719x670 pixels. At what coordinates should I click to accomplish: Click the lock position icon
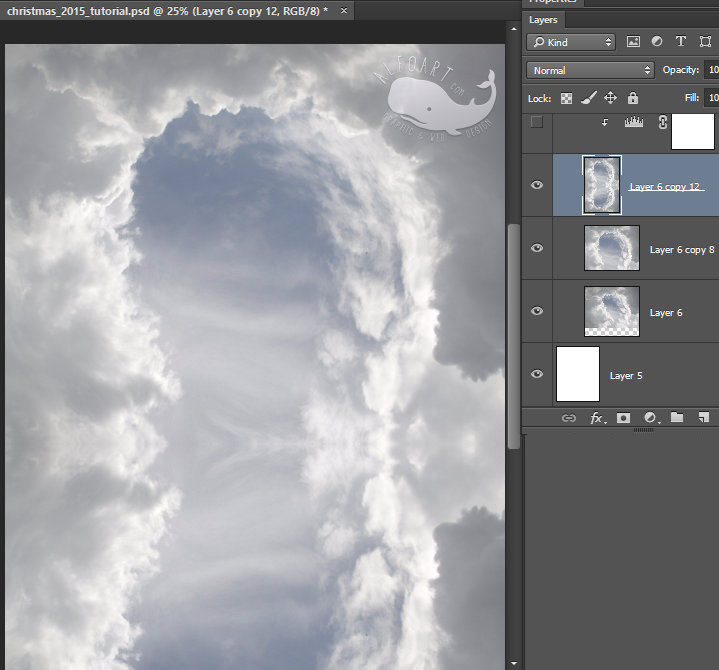(610, 98)
